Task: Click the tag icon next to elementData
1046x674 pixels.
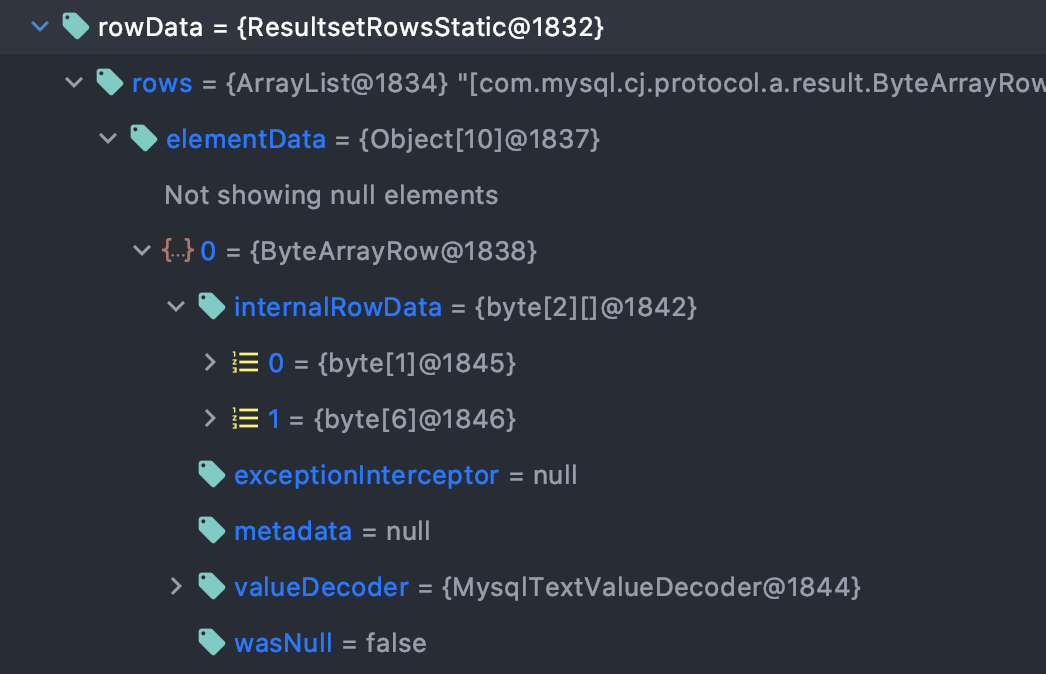Action: point(143,139)
